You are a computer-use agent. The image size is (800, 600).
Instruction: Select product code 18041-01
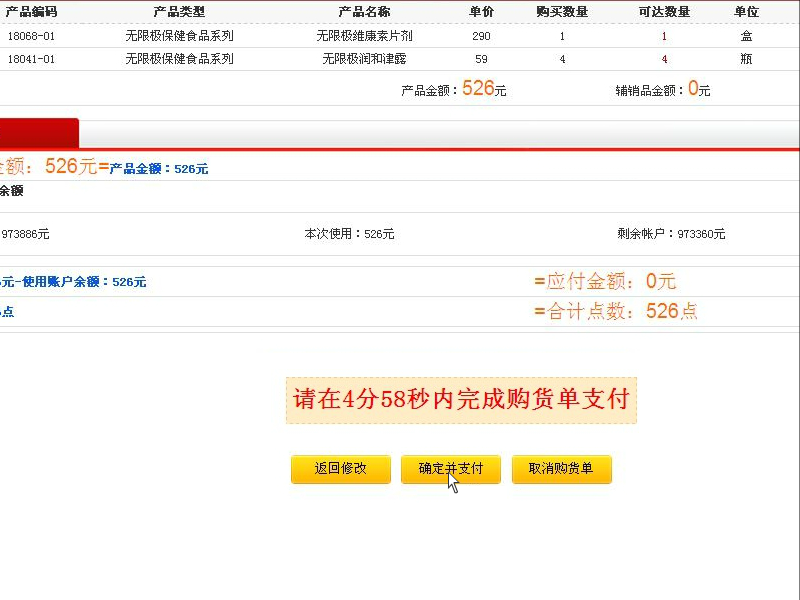31,59
